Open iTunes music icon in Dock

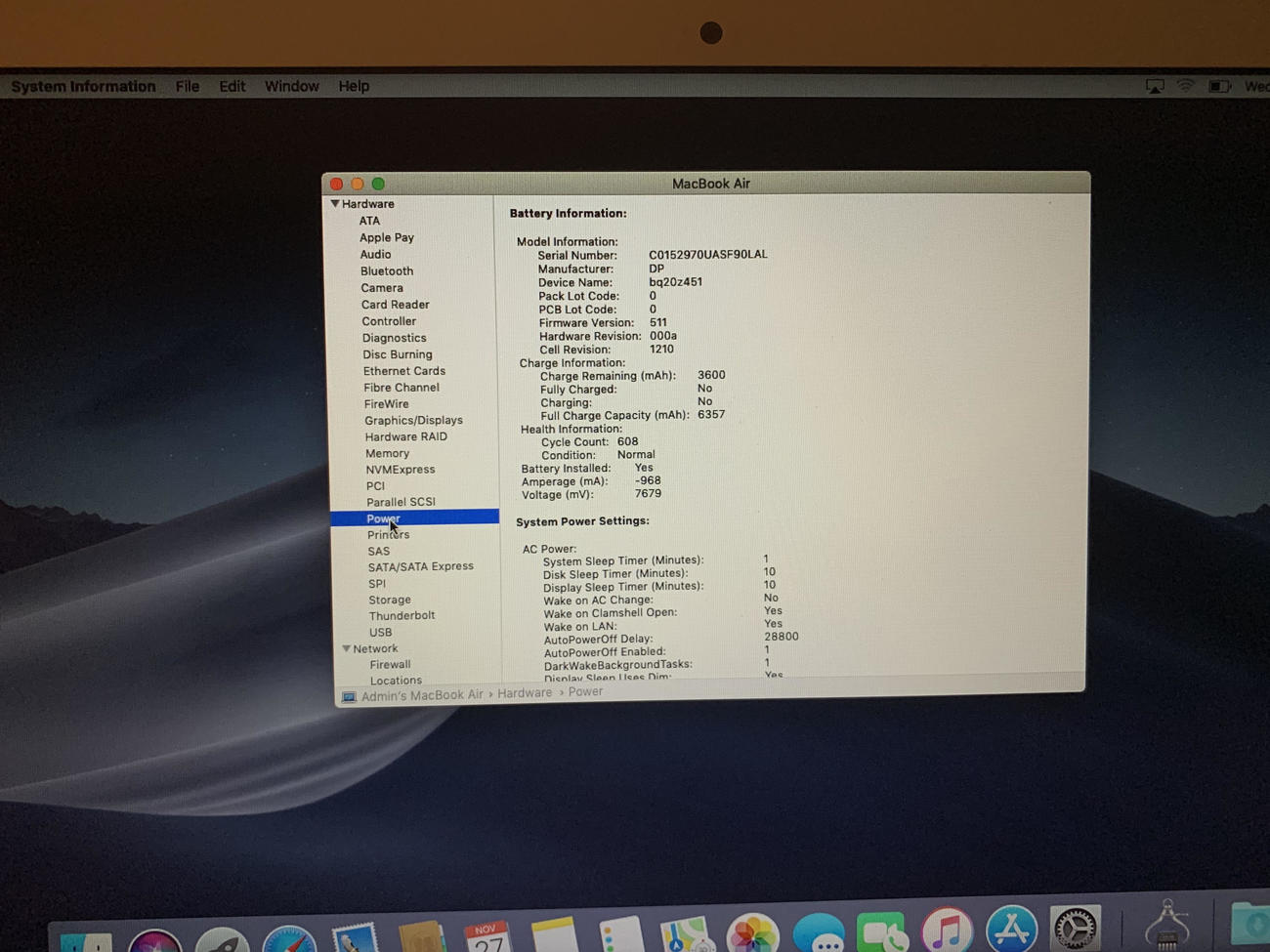[x=948, y=929]
